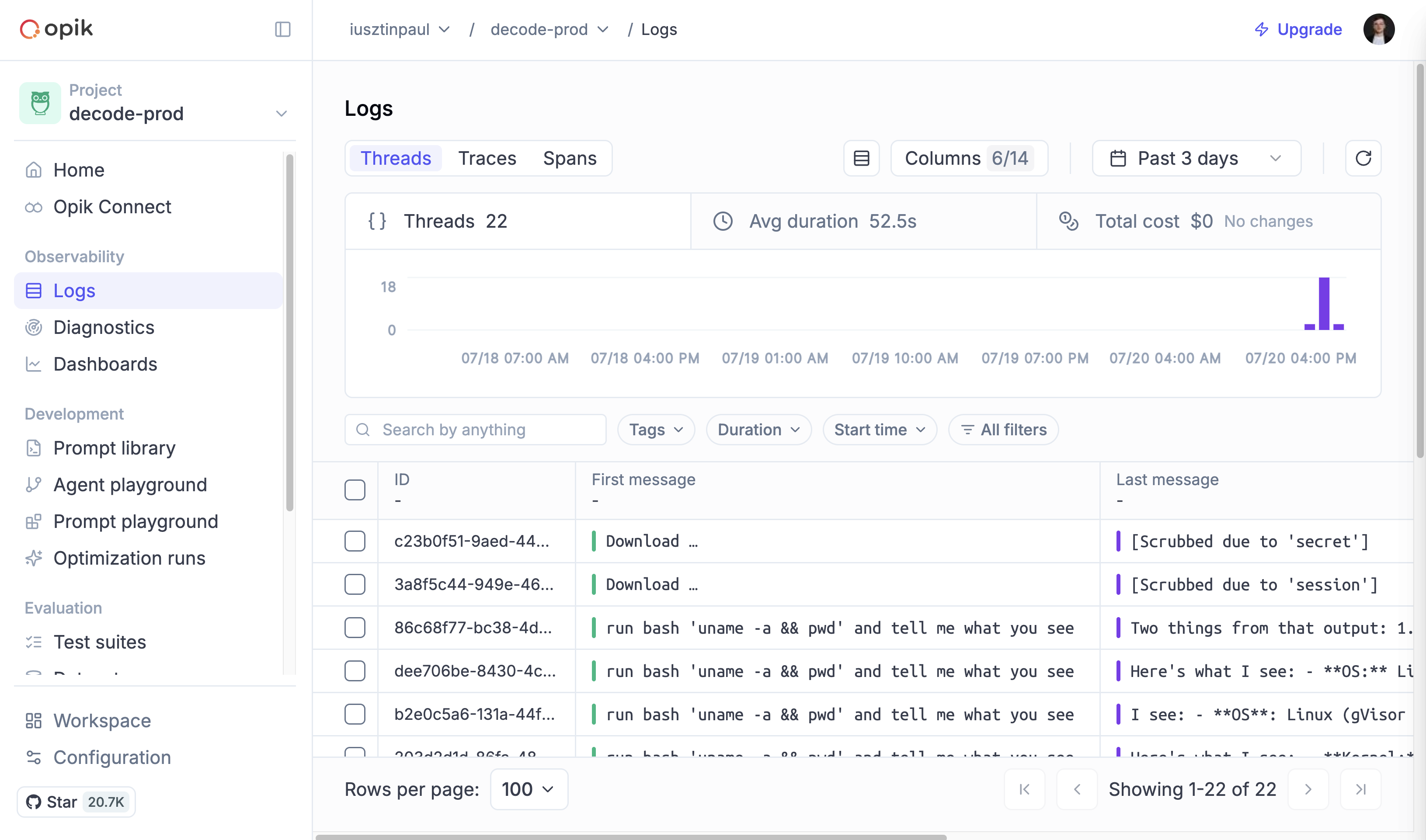The image size is (1426, 840).
Task: Check the 86c68f77-bc38-4d thread row
Action: pos(355,628)
